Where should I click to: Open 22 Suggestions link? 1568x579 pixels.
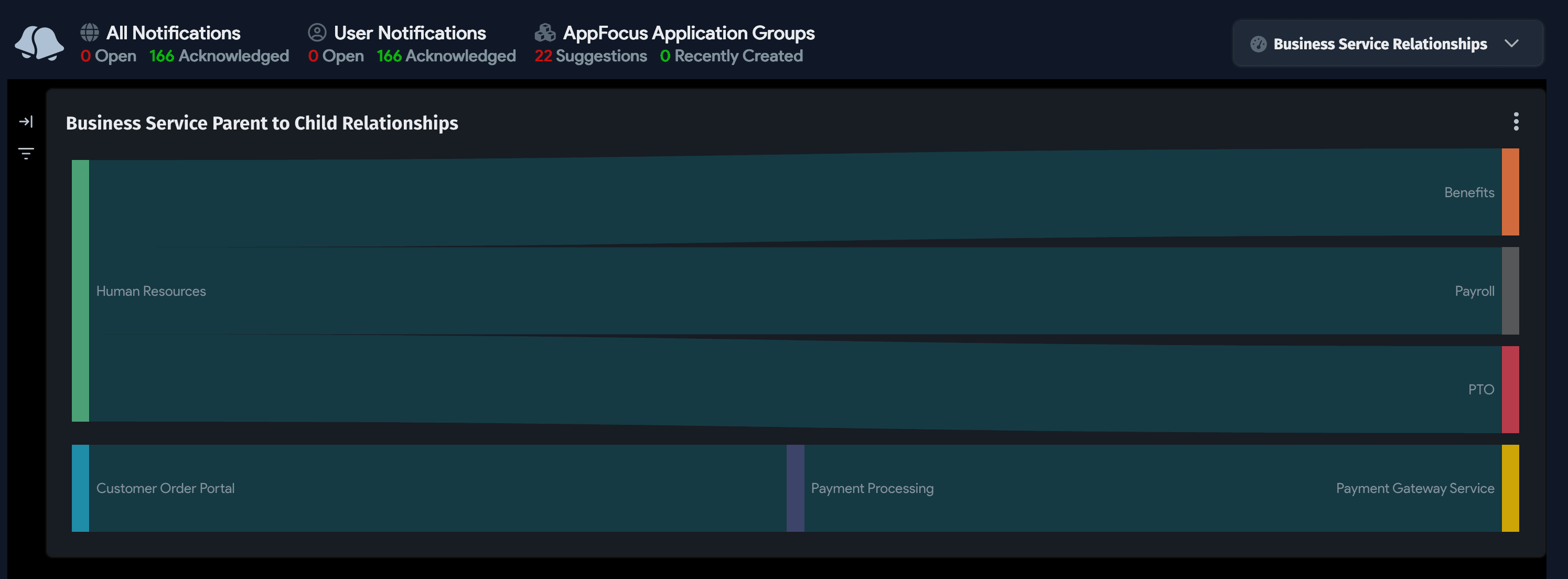590,56
